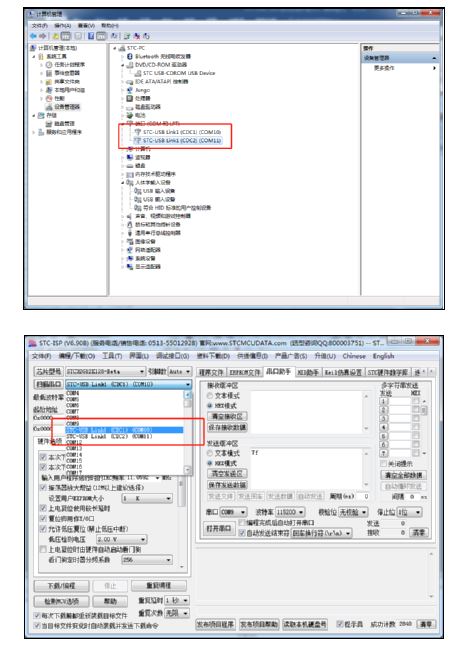Expand More Actions arrow in Actions pane
This screenshot has height=651, width=470.
pos(434,68)
